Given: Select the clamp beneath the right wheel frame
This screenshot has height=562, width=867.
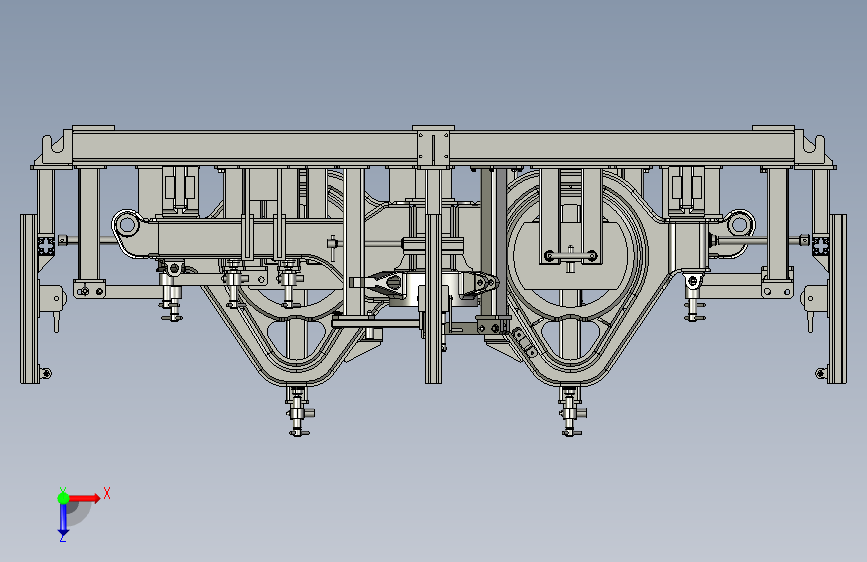Looking at the screenshot, I should [x=571, y=411].
